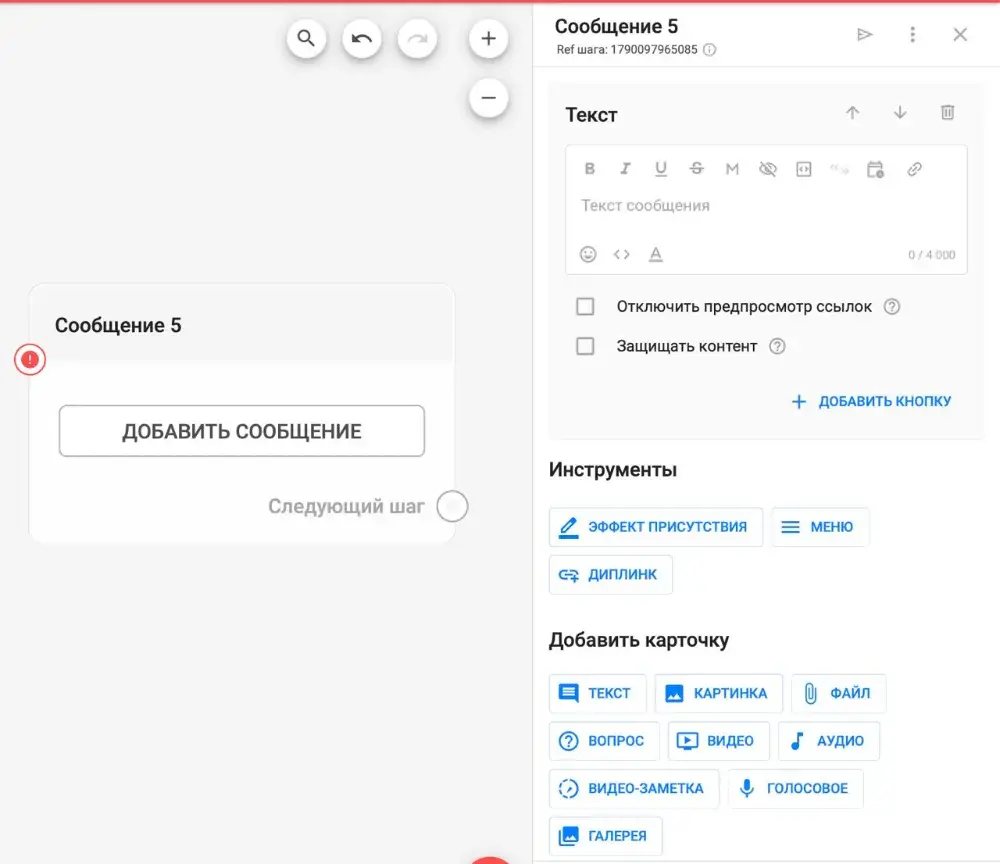Open the three-dot step options menu
Image resolution: width=1000 pixels, height=864 pixels.
913,34
